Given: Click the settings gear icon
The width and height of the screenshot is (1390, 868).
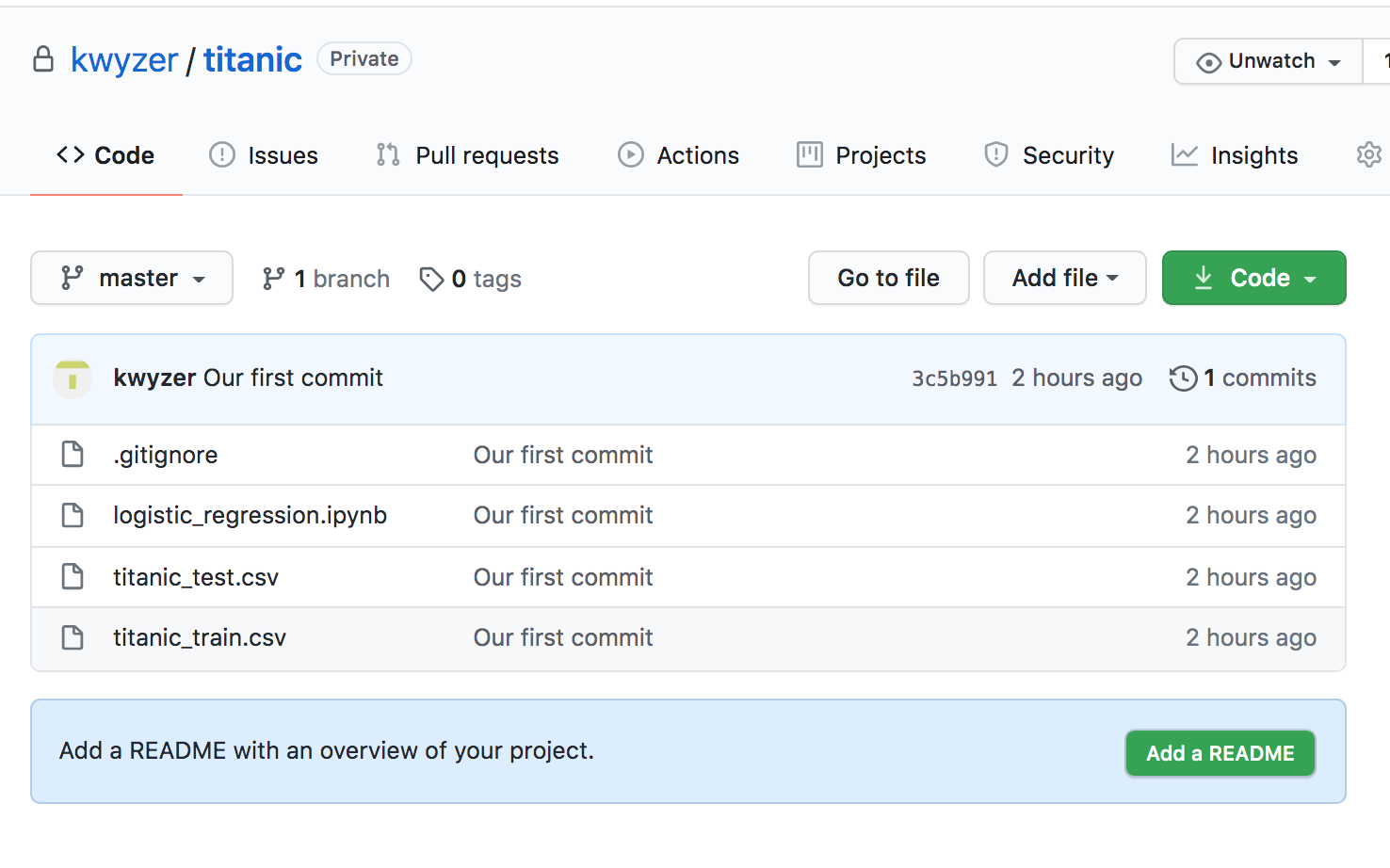Looking at the screenshot, I should pyautogui.click(x=1368, y=154).
